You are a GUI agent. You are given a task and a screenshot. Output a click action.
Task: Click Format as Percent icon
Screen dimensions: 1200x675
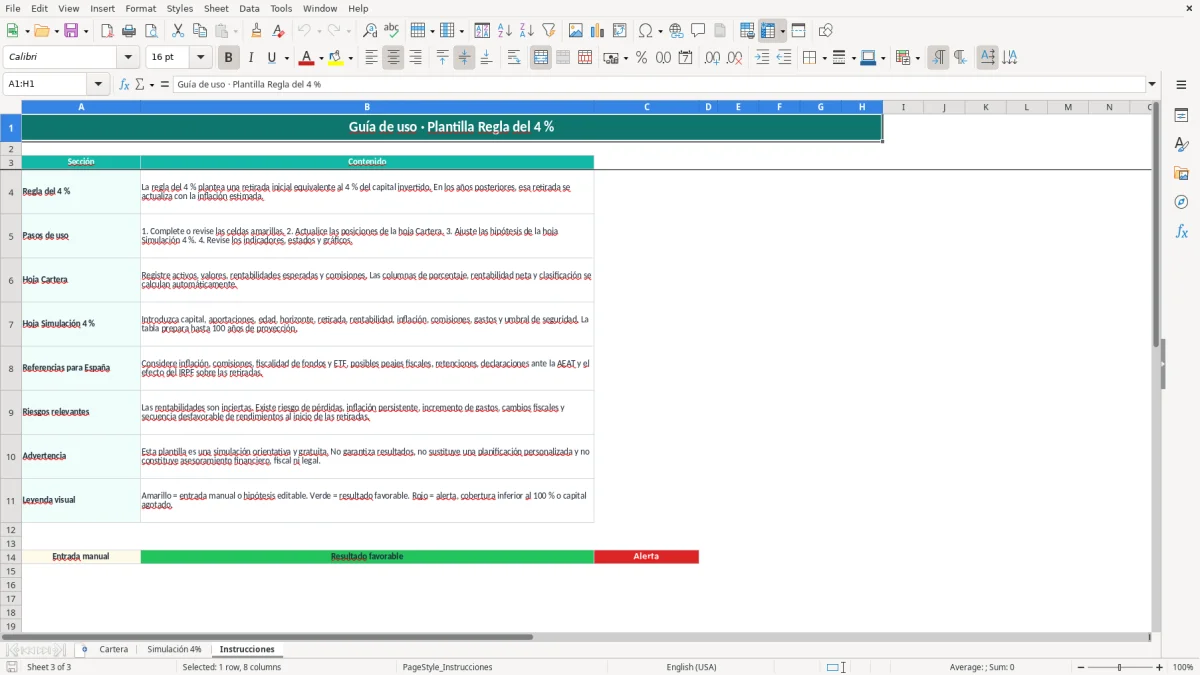click(x=641, y=58)
